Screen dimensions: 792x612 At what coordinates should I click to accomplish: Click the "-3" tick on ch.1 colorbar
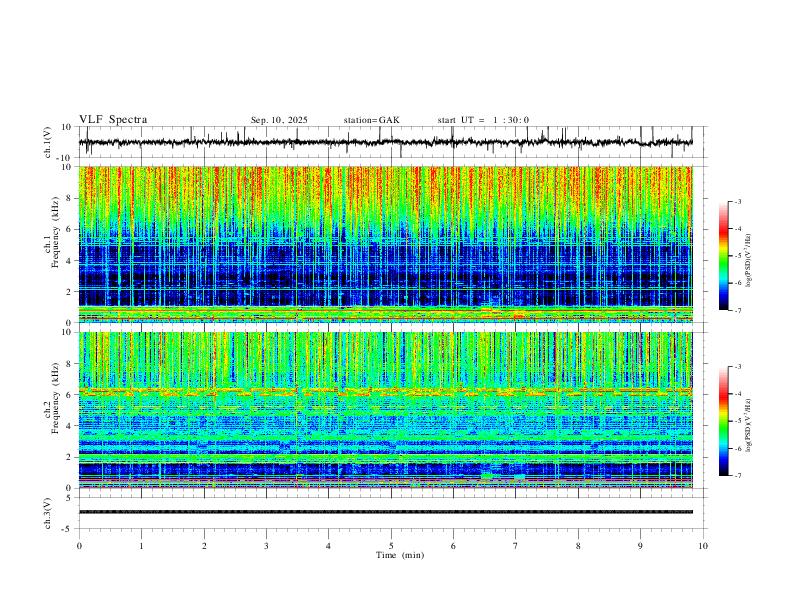point(738,201)
